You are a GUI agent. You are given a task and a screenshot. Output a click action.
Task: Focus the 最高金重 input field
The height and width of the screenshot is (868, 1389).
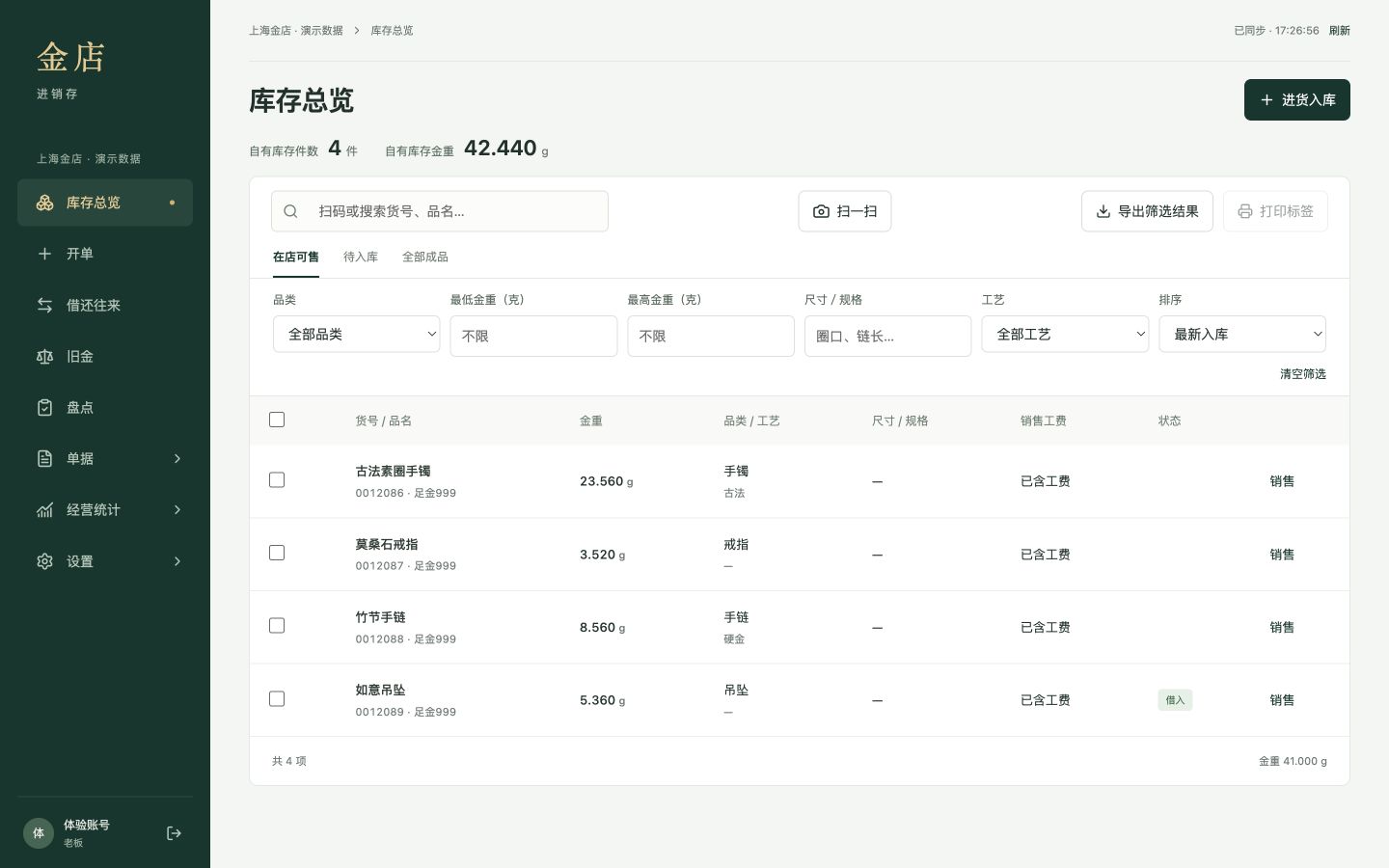711,336
